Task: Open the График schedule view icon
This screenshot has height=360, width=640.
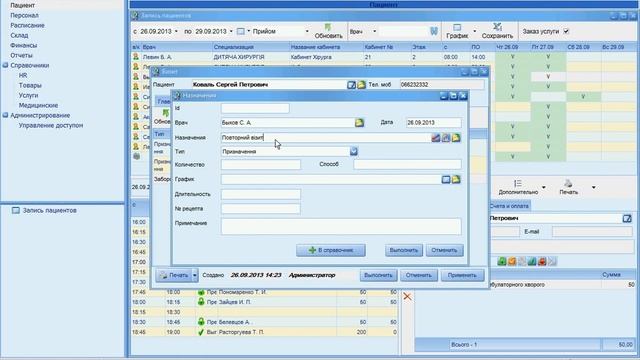Action: (x=457, y=27)
